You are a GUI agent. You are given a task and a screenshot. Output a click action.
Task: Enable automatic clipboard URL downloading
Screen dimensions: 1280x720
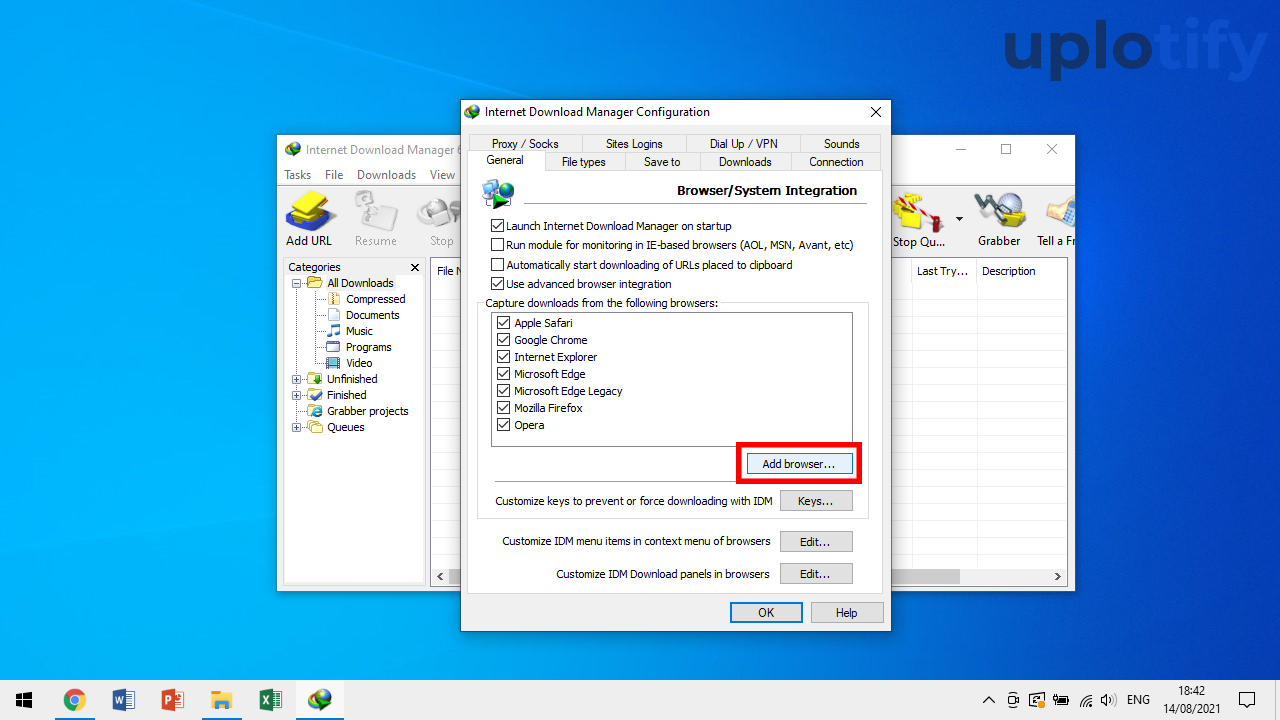click(x=498, y=265)
